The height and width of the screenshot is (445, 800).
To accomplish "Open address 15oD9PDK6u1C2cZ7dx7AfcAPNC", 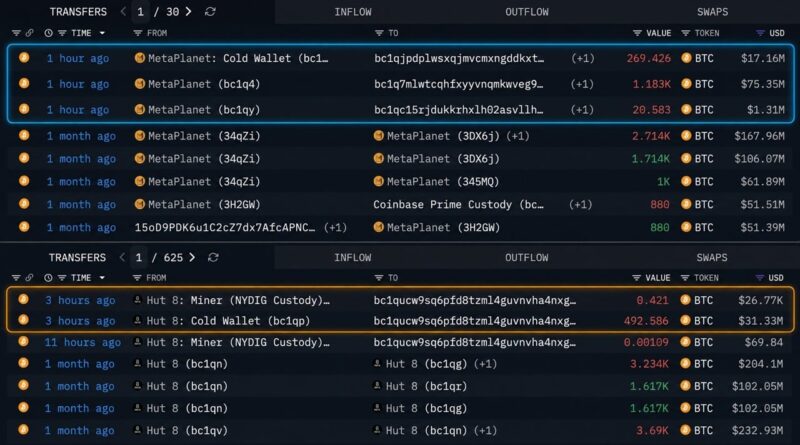I will (224, 228).
